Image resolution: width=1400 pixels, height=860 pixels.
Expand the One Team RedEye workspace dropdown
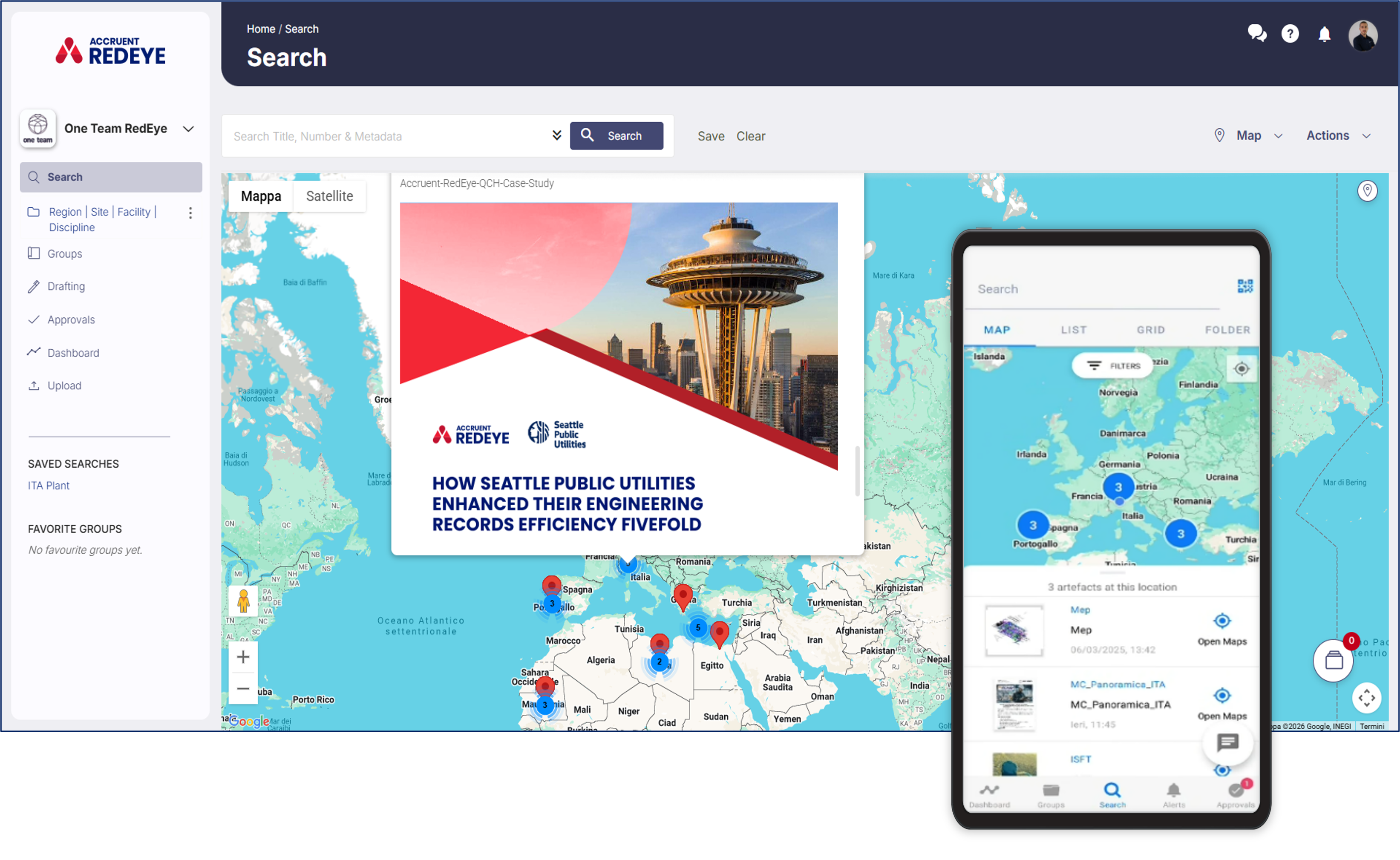tap(188, 129)
